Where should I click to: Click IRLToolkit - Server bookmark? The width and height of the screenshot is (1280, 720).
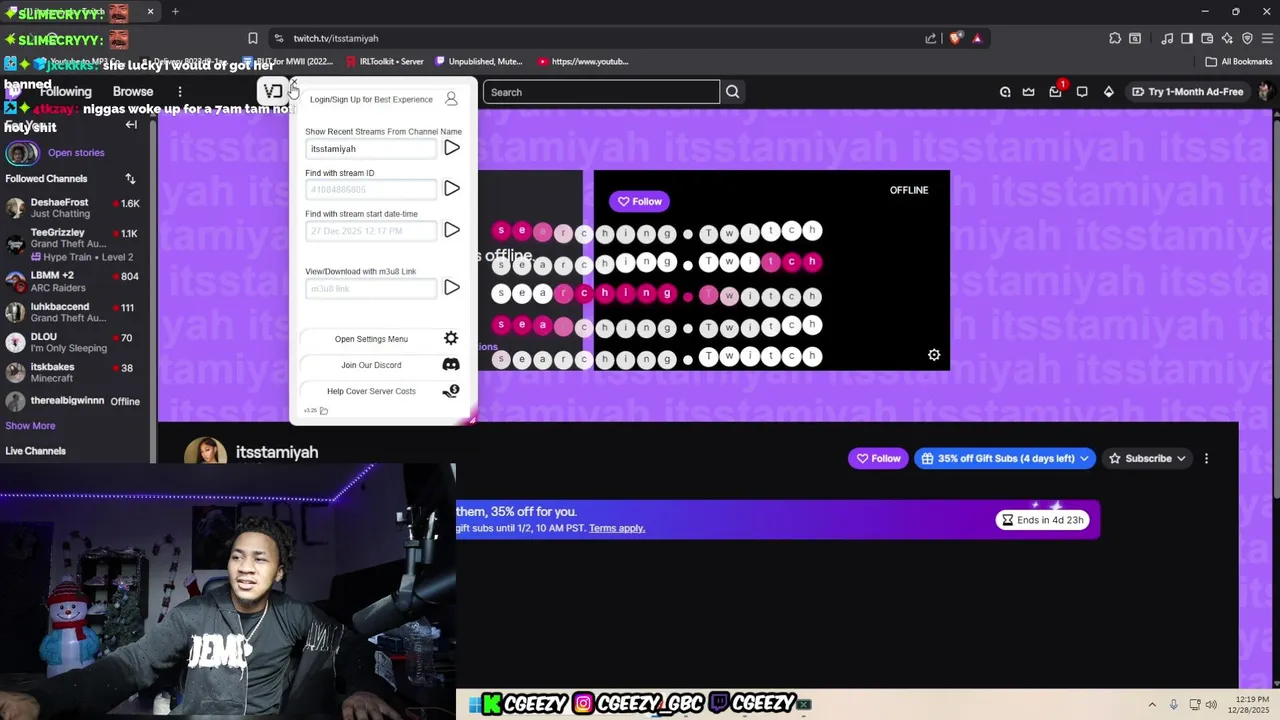click(384, 61)
